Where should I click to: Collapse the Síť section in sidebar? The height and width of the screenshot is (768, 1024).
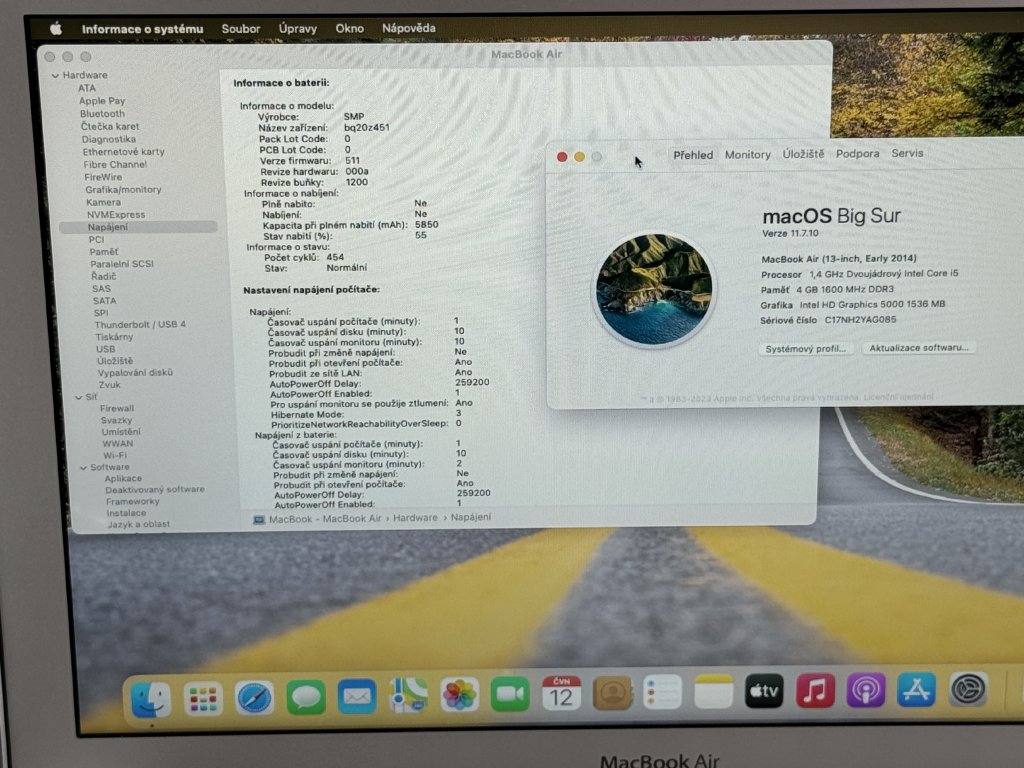[78, 397]
